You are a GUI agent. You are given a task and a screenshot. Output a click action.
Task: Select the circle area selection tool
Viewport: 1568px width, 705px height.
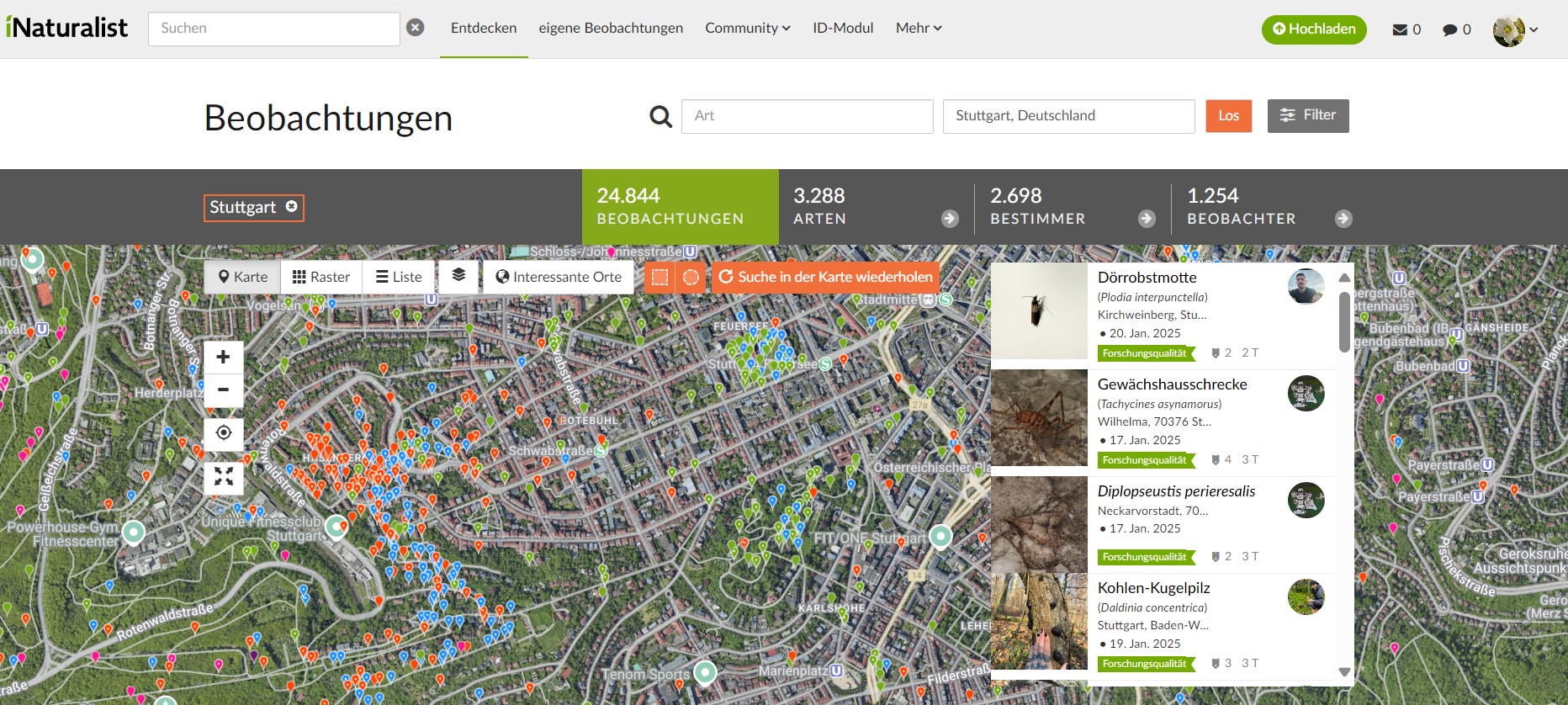pos(691,278)
